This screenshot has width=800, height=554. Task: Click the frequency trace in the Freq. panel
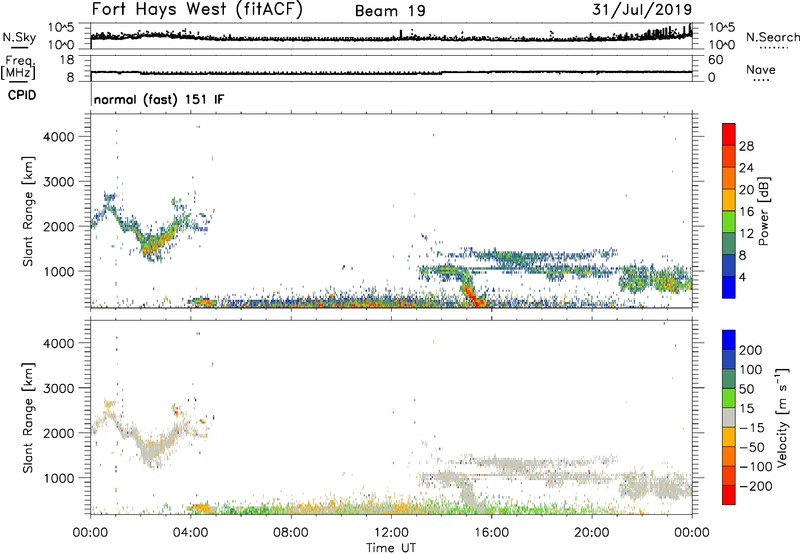click(x=391, y=72)
